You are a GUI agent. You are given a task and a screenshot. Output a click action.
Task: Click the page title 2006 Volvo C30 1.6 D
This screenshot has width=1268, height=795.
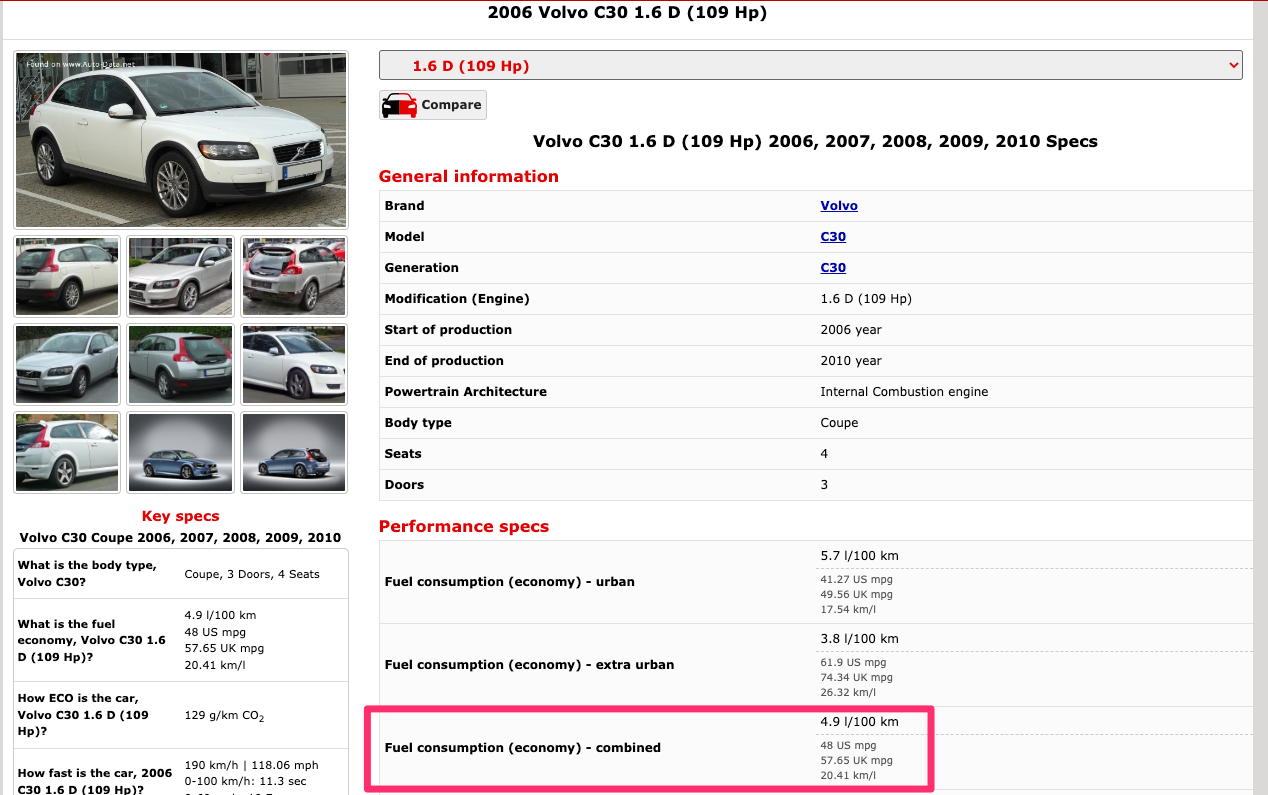coord(627,13)
